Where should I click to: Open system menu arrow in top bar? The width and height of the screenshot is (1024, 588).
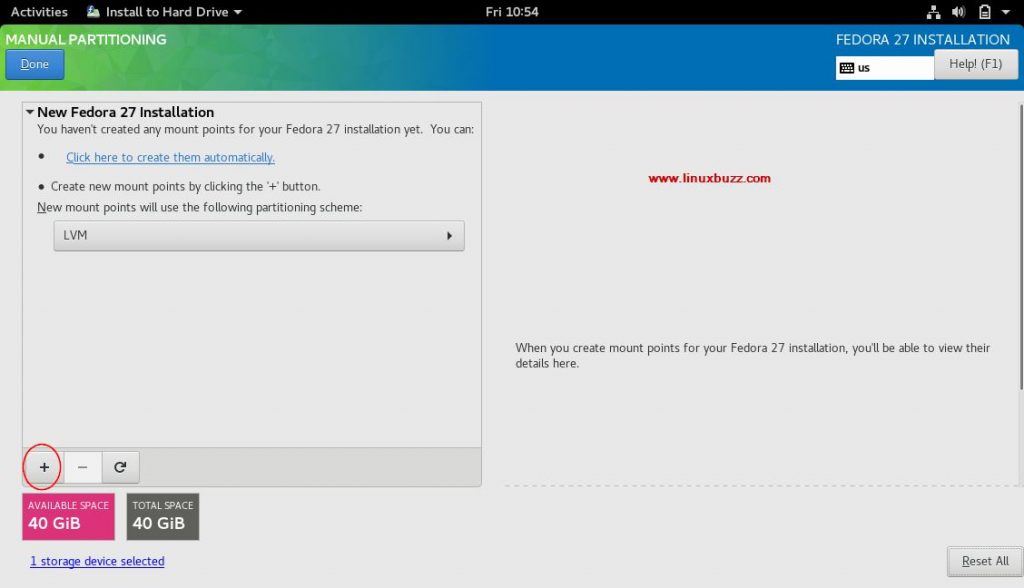click(x=1006, y=12)
